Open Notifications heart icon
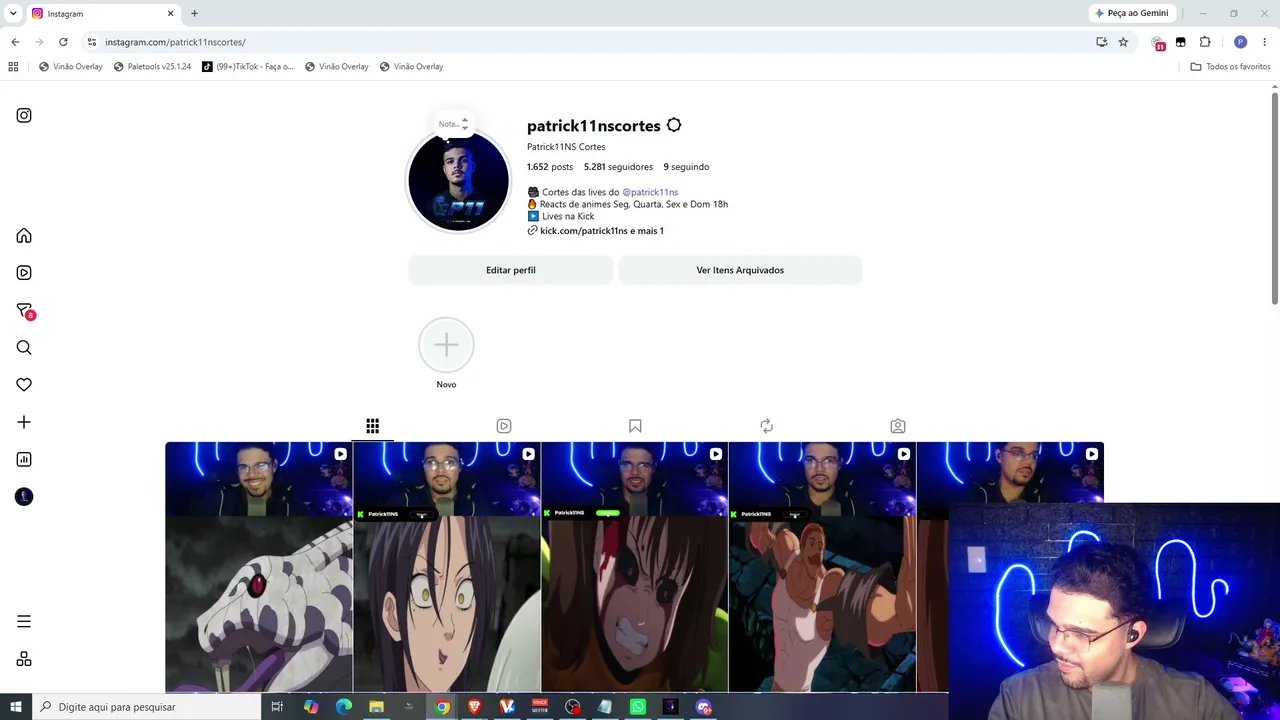Viewport: 1280px width, 720px height. pos(24,385)
